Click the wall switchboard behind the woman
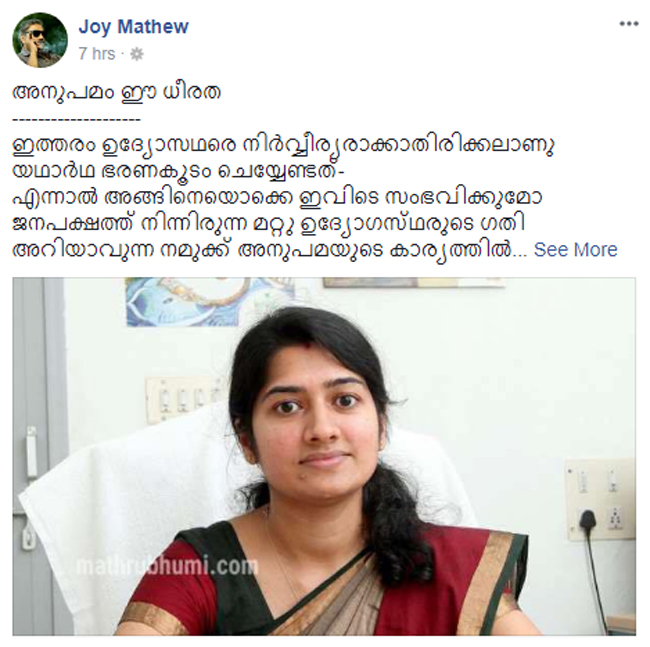The image size is (650, 647). 182,399
